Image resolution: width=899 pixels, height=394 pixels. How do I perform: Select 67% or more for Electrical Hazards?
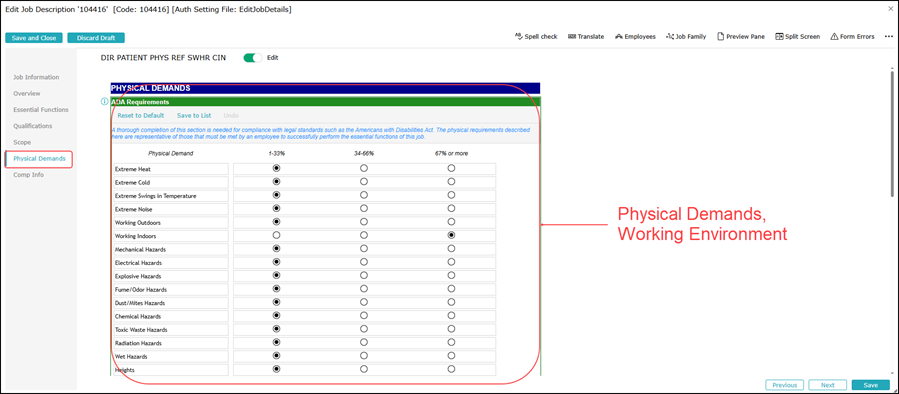click(451, 262)
